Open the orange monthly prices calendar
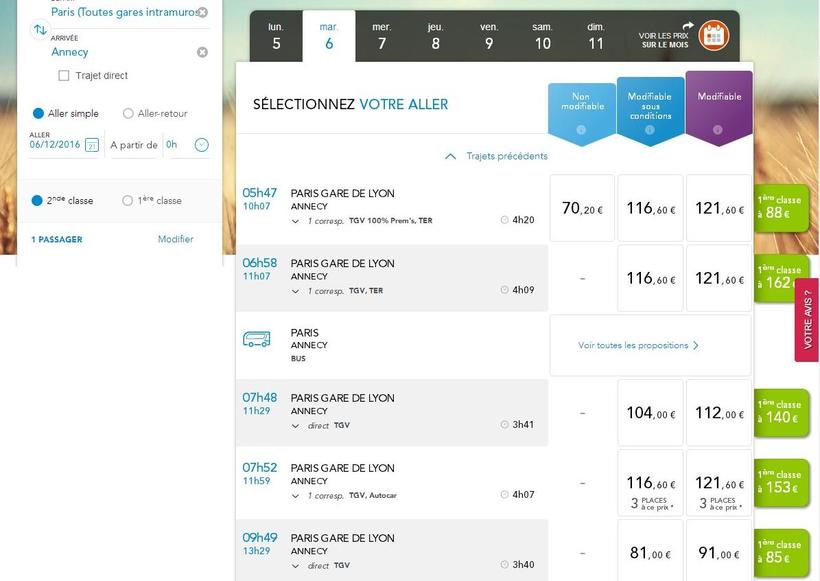820x581 pixels. 713,35
